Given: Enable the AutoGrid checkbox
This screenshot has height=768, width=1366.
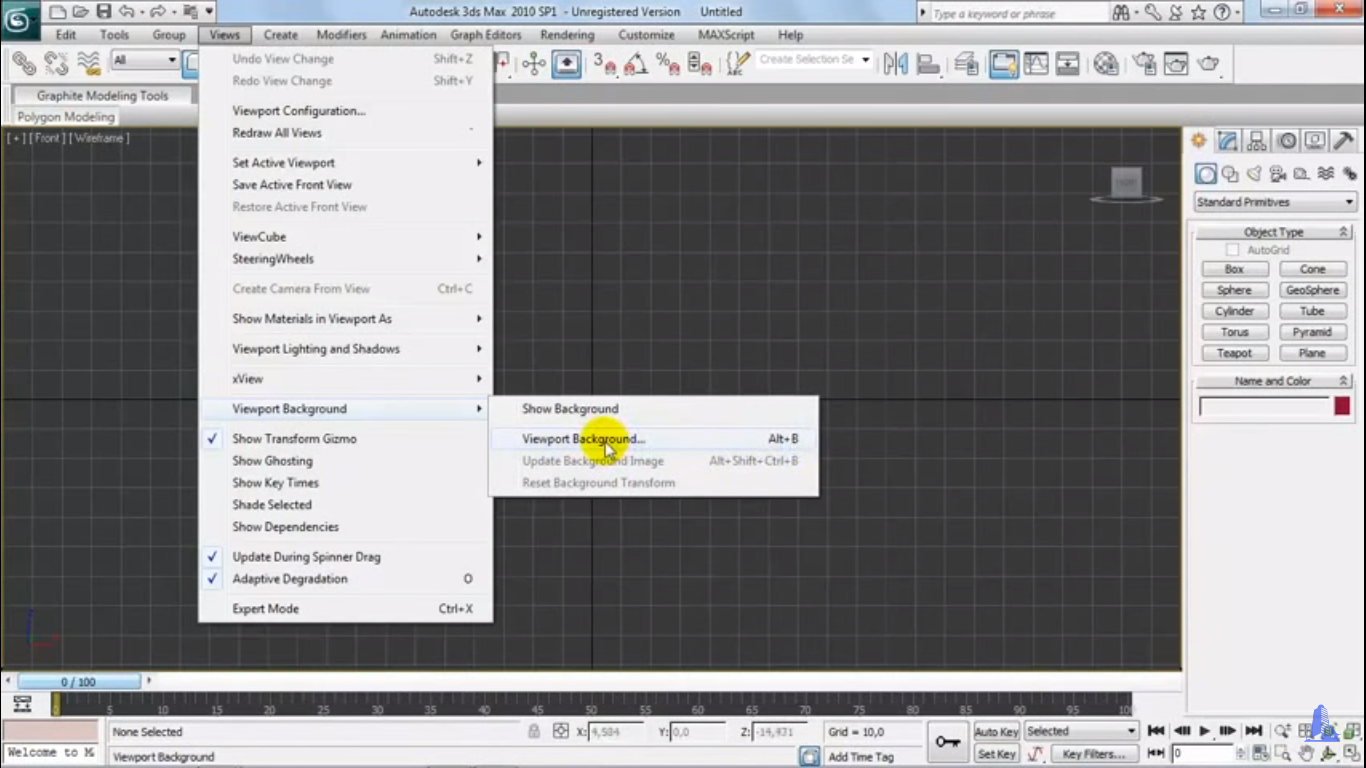Looking at the screenshot, I should [x=1233, y=250].
